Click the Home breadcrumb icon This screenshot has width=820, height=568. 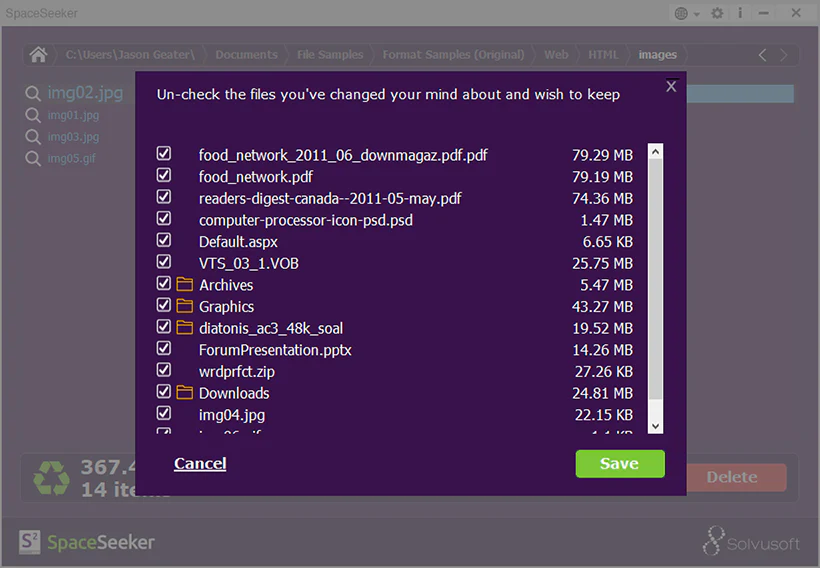click(x=38, y=54)
